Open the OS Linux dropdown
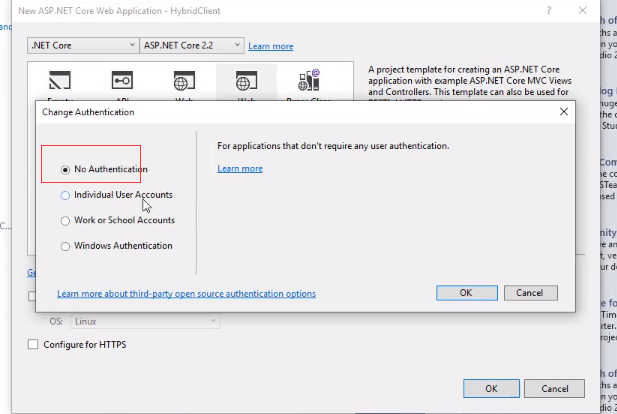Viewport: 617px width, 414px height. (x=145, y=322)
